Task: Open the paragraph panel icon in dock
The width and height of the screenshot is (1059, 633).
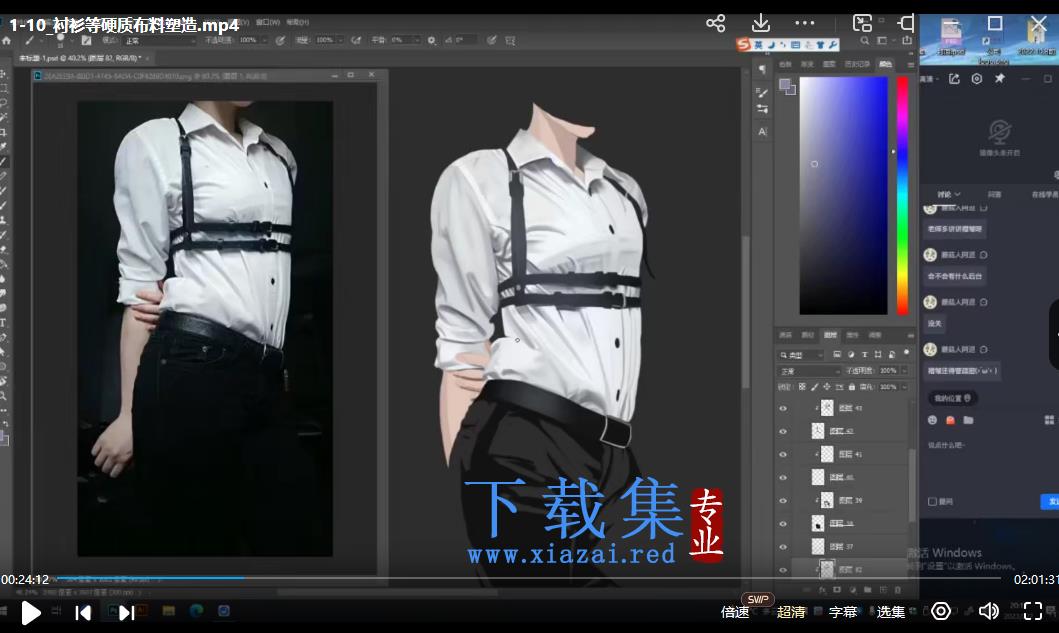Action: [x=763, y=69]
